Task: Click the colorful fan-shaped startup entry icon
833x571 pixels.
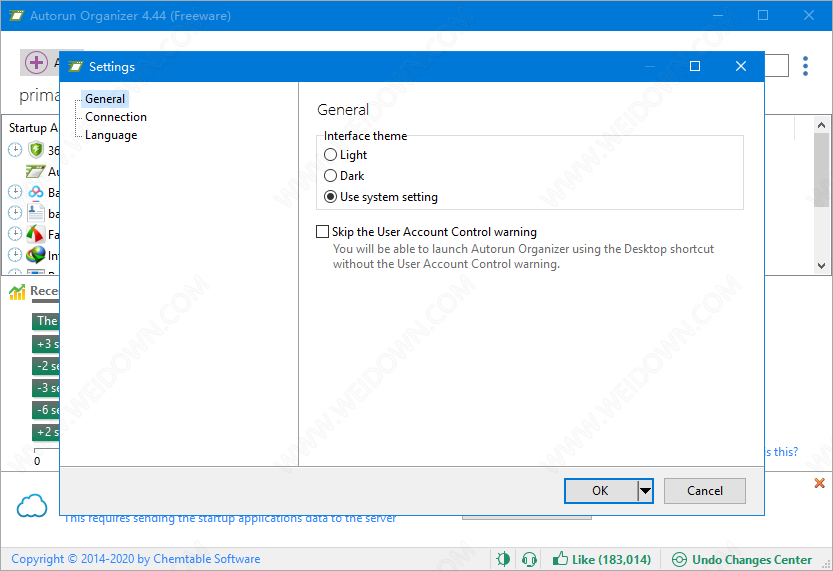Action: (36, 234)
